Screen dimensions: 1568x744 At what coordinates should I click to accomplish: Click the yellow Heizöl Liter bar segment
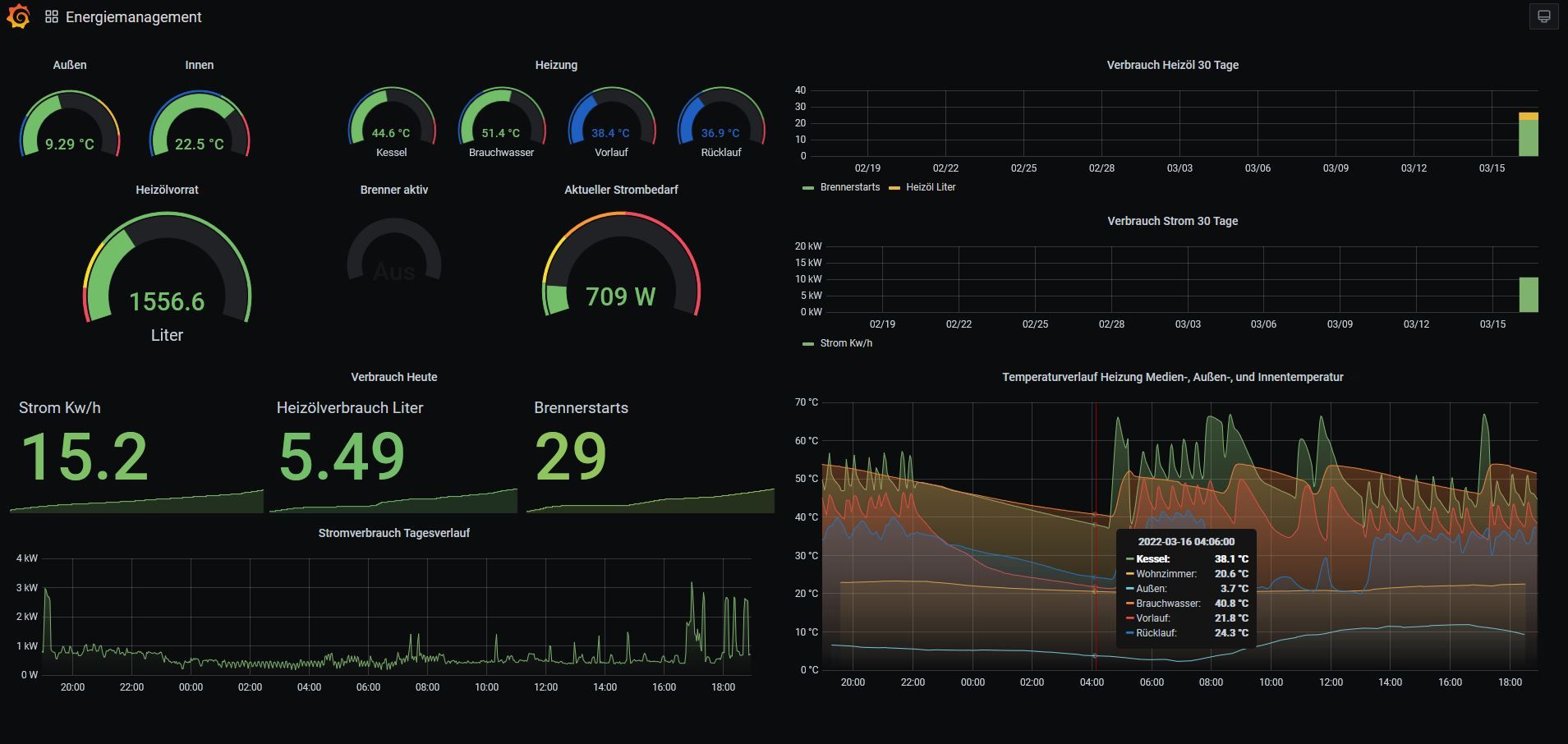click(x=1528, y=117)
